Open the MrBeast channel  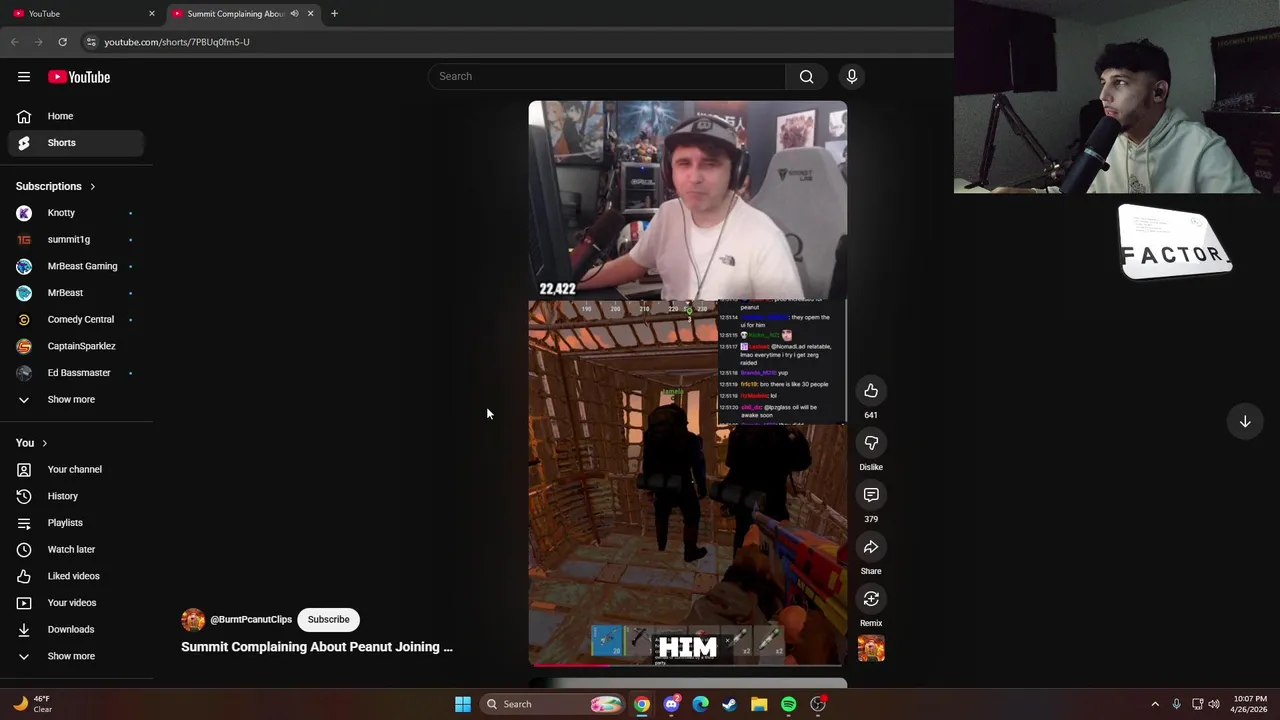(76, 293)
